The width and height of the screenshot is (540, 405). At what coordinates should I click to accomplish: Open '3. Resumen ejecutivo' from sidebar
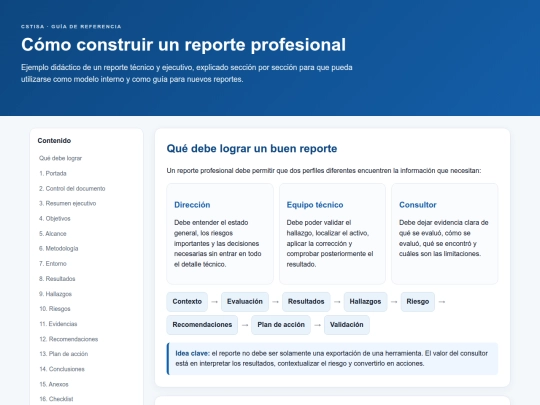[68, 203]
